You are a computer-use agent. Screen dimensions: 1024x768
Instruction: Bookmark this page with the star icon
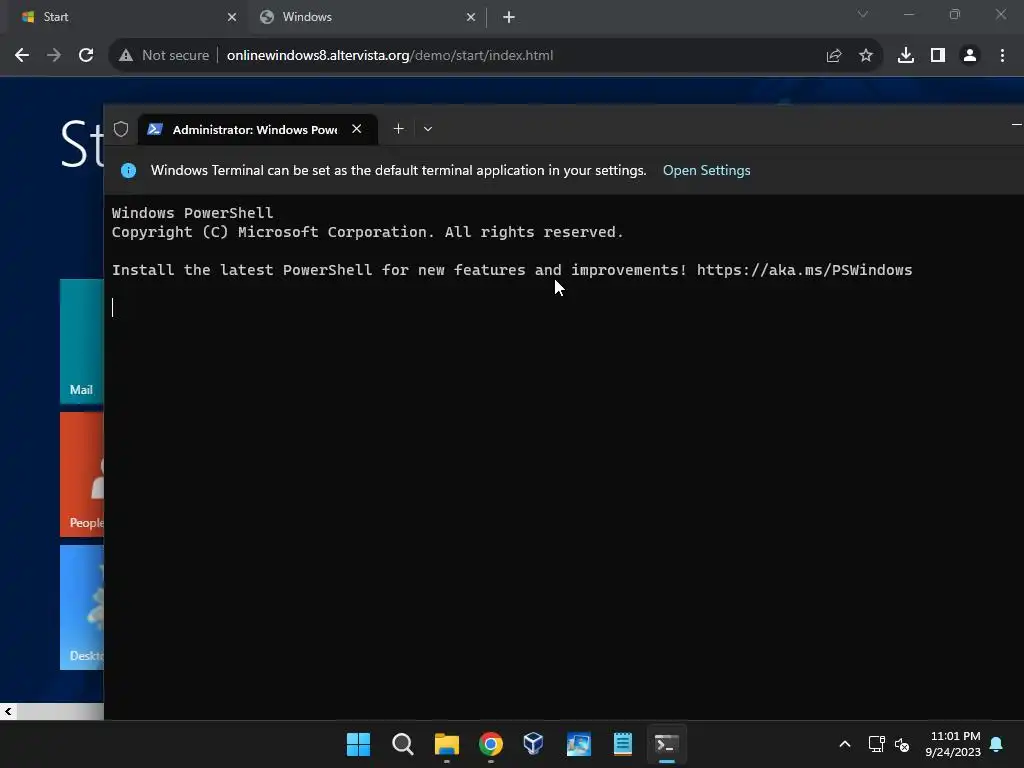(x=866, y=56)
